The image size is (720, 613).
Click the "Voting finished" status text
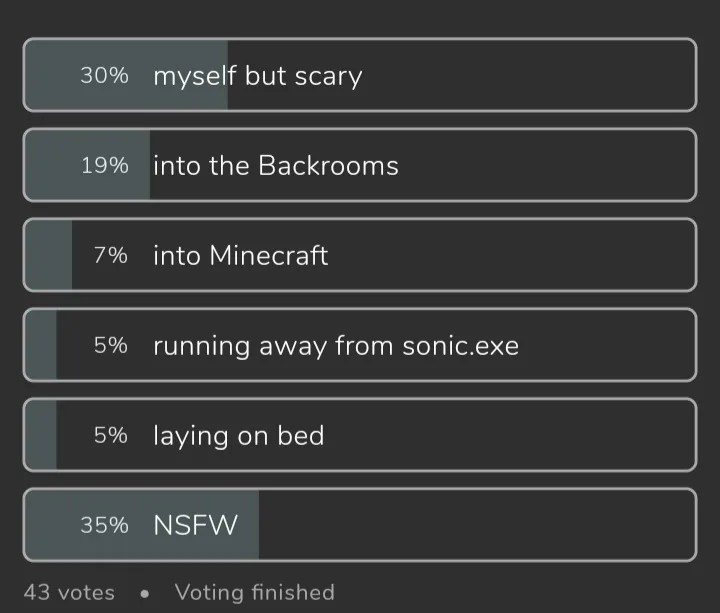(255, 592)
